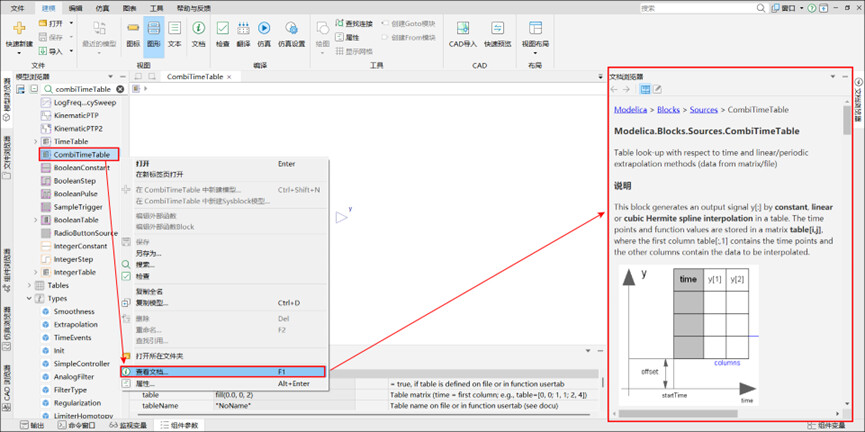
Task: Follow the Modelica breadcrumb link
Action: click(631, 110)
